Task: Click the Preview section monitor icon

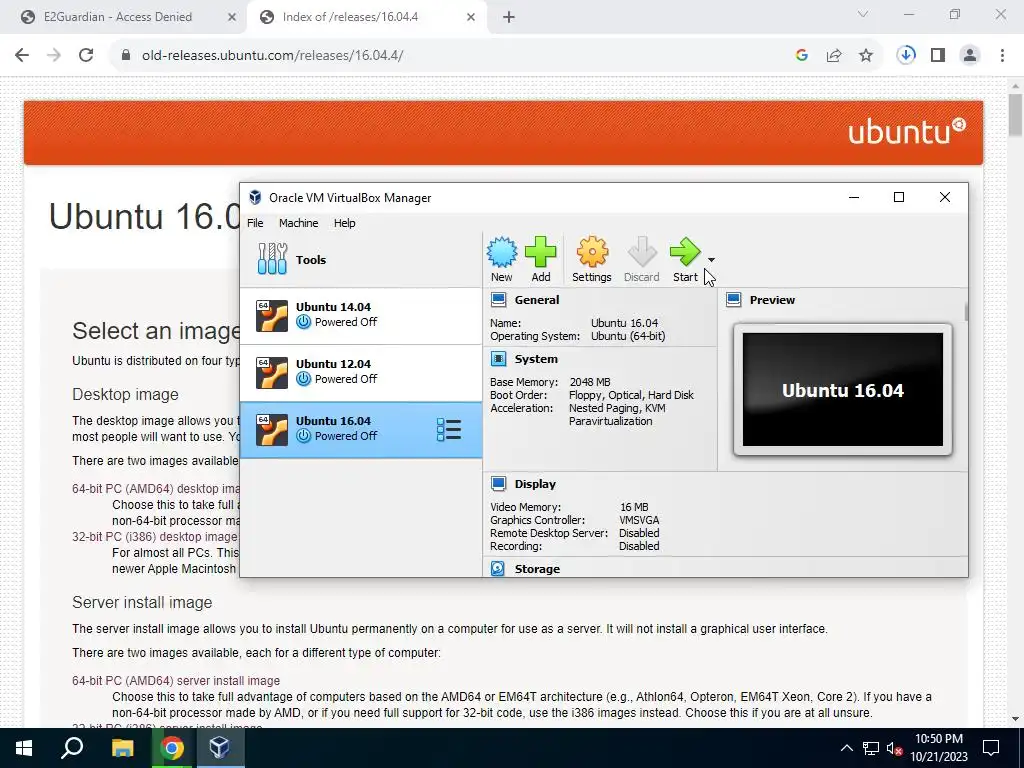Action: pyautogui.click(x=733, y=300)
